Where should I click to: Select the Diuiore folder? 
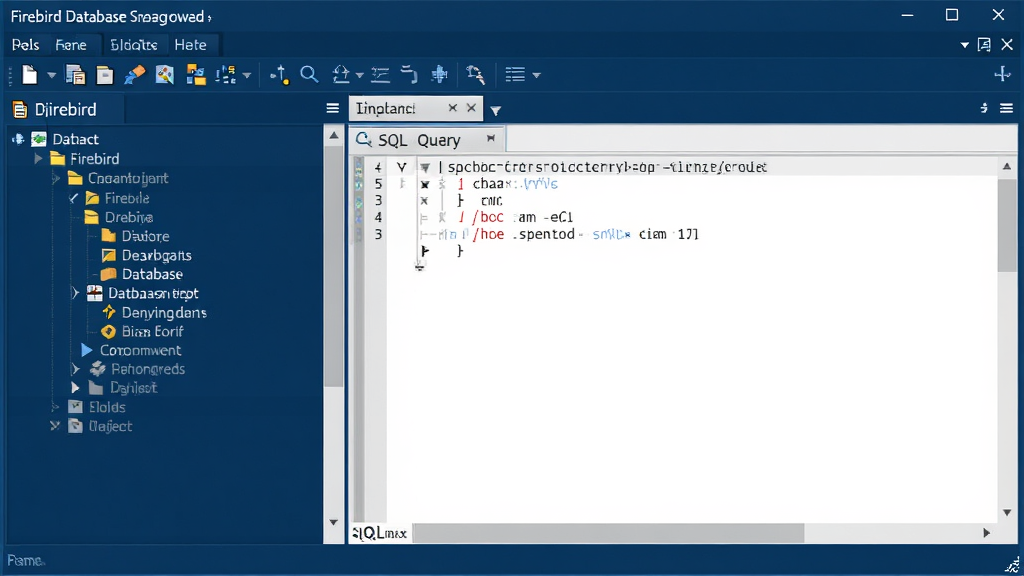pyautogui.click(x=145, y=236)
